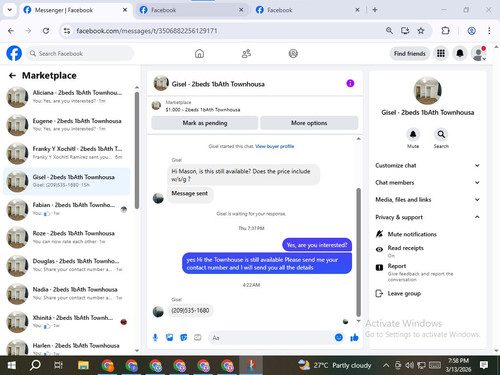Open the Menu grid icon
The width and height of the screenshot is (500, 375).
pos(441,53)
